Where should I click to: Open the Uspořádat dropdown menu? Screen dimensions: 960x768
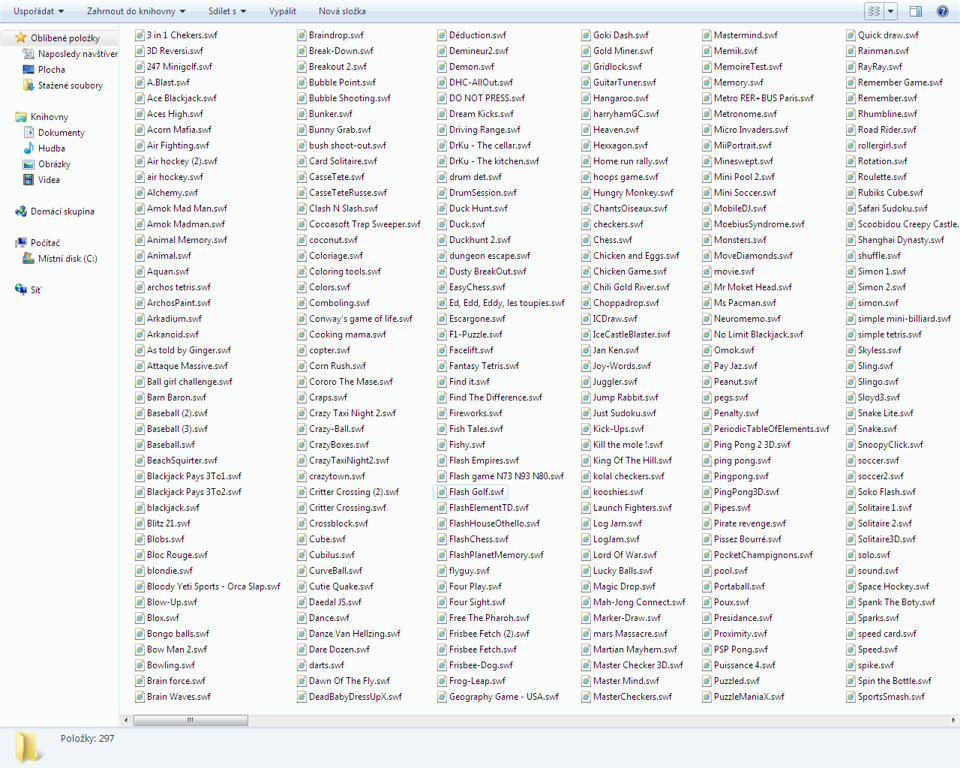38,11
